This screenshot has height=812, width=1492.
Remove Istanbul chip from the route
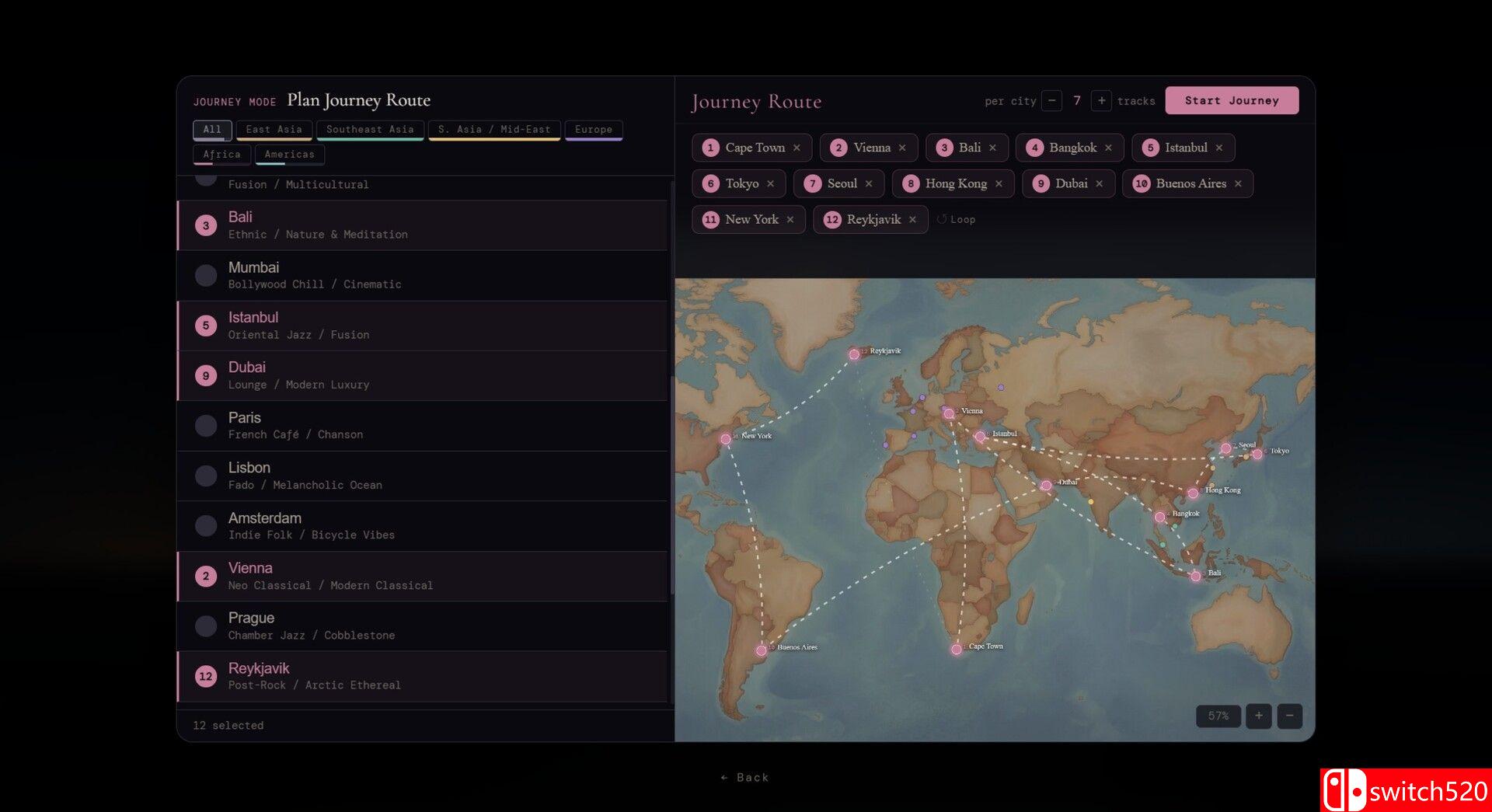1219,148
